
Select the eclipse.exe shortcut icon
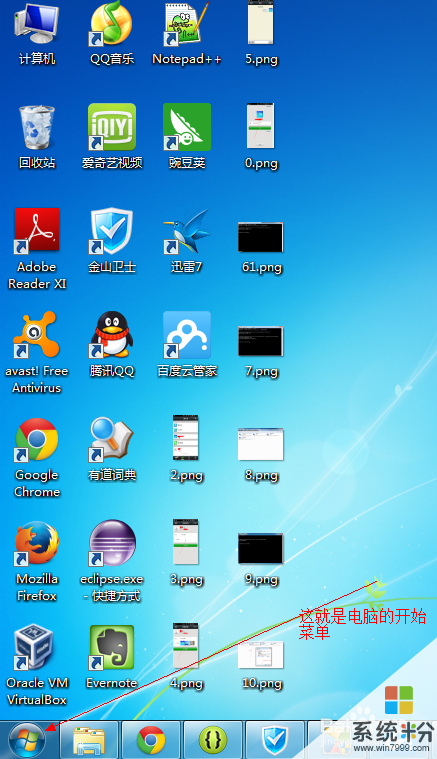tap(112, 543)
